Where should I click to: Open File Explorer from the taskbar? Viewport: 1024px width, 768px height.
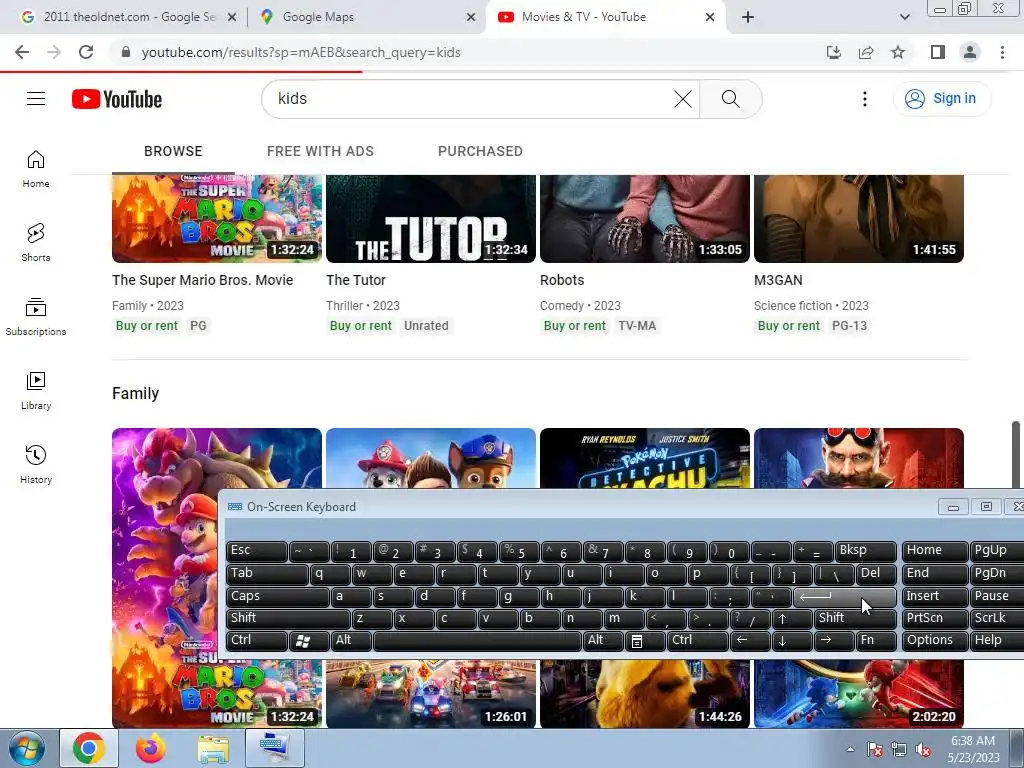(x=214, y=748)
